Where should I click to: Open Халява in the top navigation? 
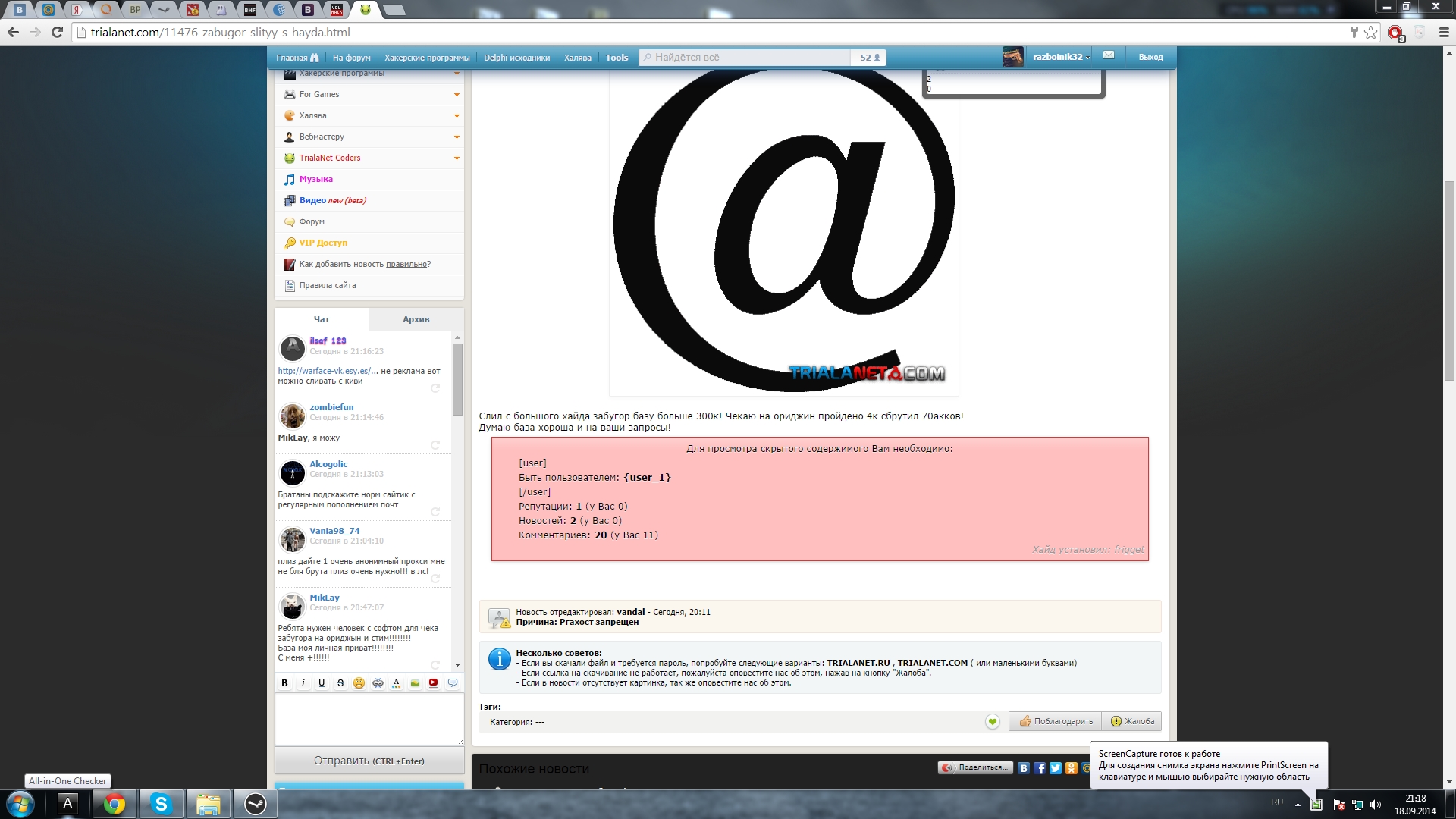578,58
